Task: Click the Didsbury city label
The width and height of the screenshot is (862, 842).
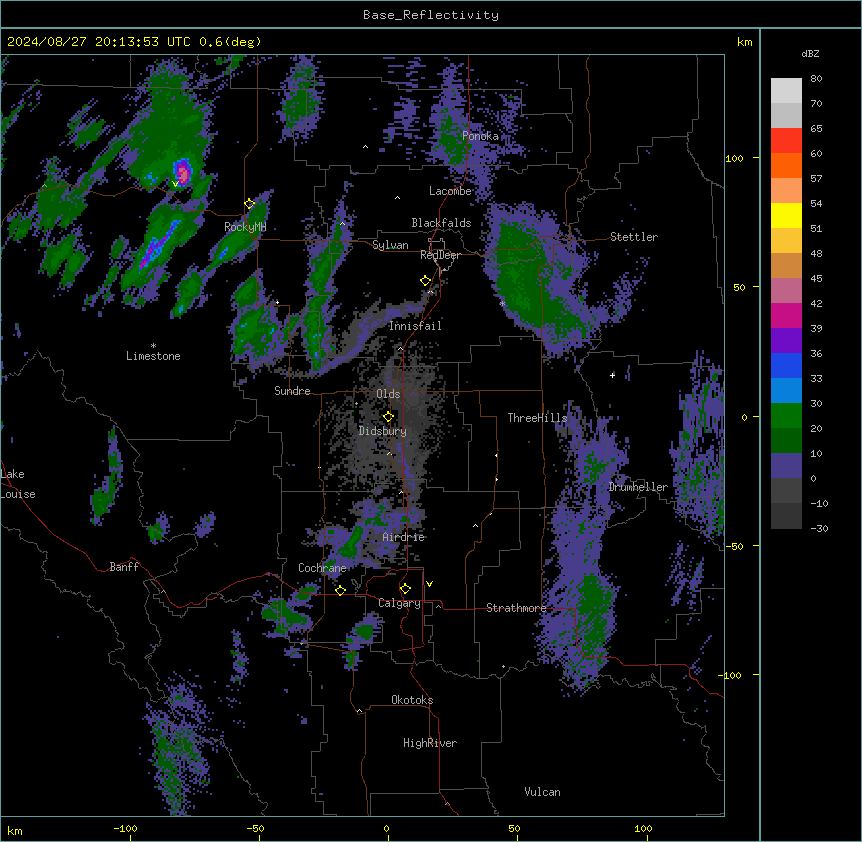Action: (382, 431)
